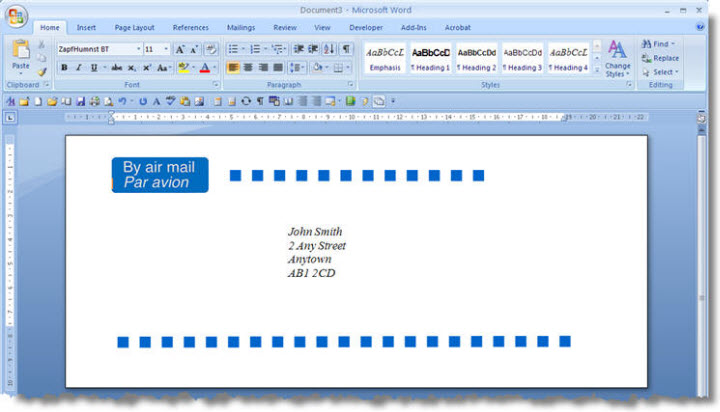Apply the Heading 1 style
The width and height of the screenshot is (720, 412).
(x=430, y=58)
